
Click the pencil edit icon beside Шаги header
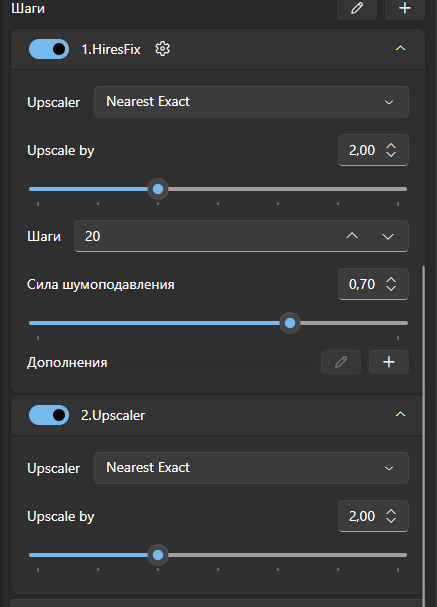tap(357, 9)
